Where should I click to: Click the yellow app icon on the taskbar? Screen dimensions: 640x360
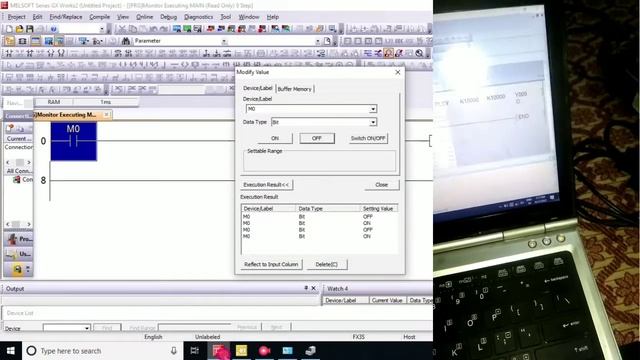click(x=242, y=351)
